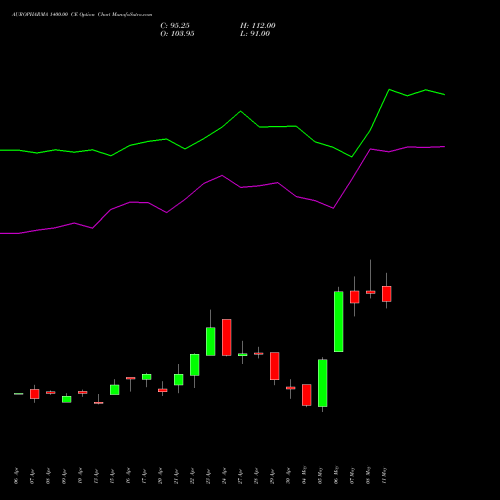Select the tall green 06 May candlestick
This screenshot has width=500, height=500.
339,322
